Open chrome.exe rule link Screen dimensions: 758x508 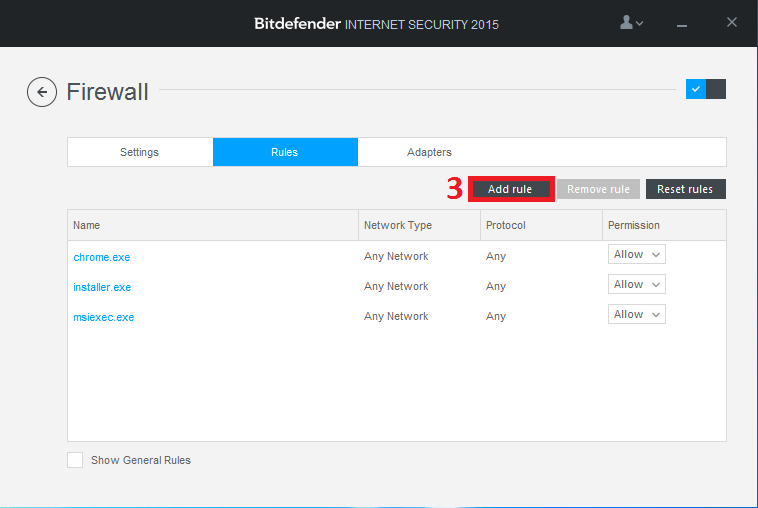pyautogui.click(x=102, y=257)
